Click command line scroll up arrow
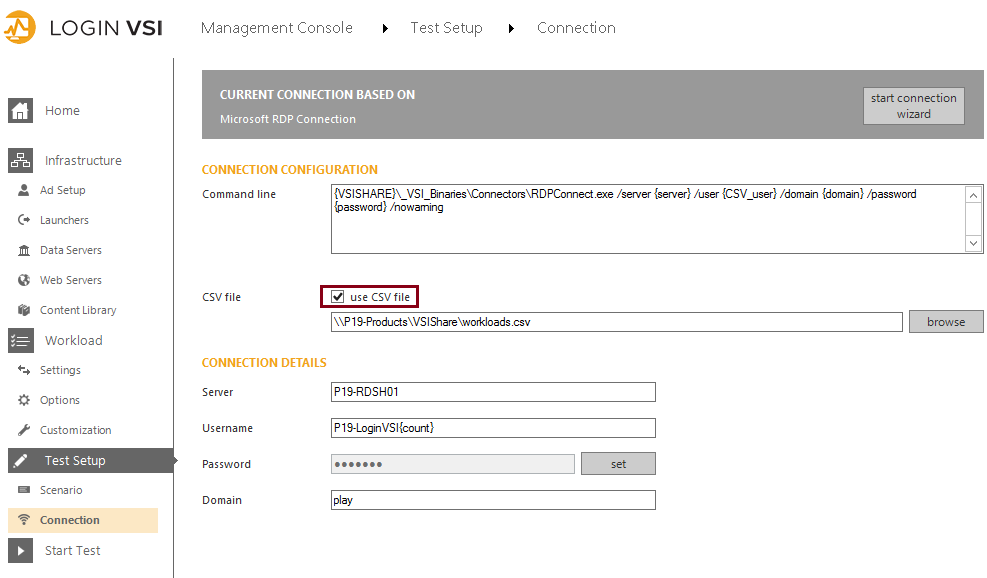The width and height of the screenshot is (987, 578). (973, 195)
